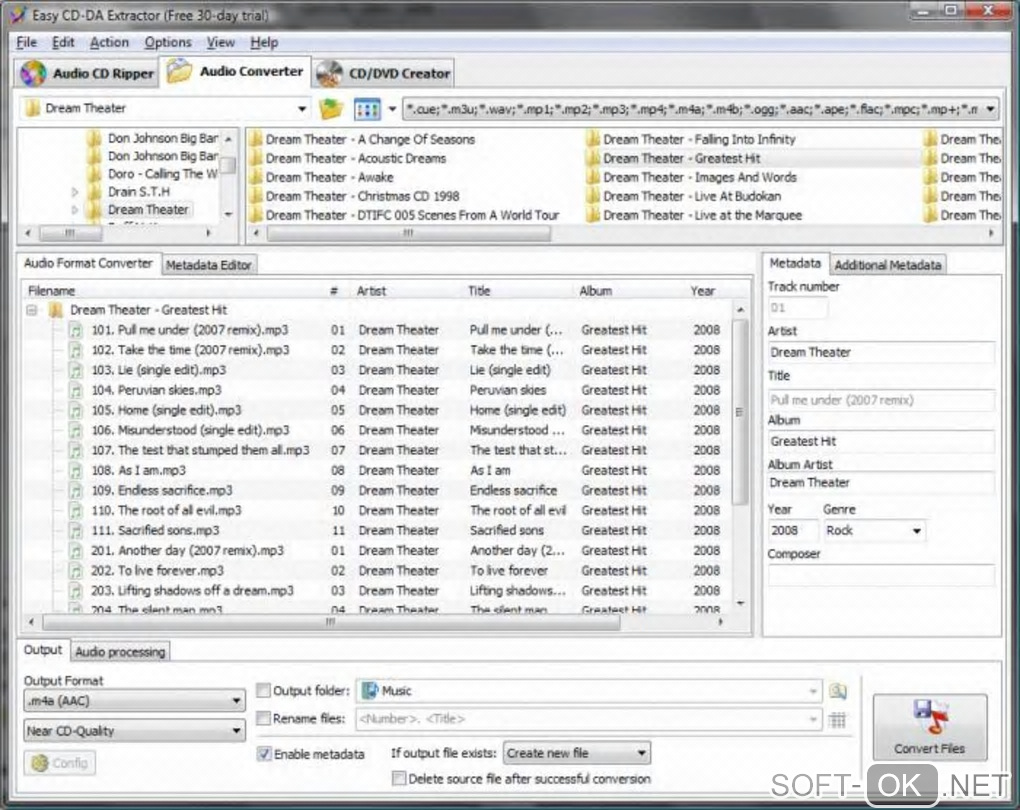Browse output folder with magnifier icon
This screenshot has width=1020, height=810.
point(838,691)
